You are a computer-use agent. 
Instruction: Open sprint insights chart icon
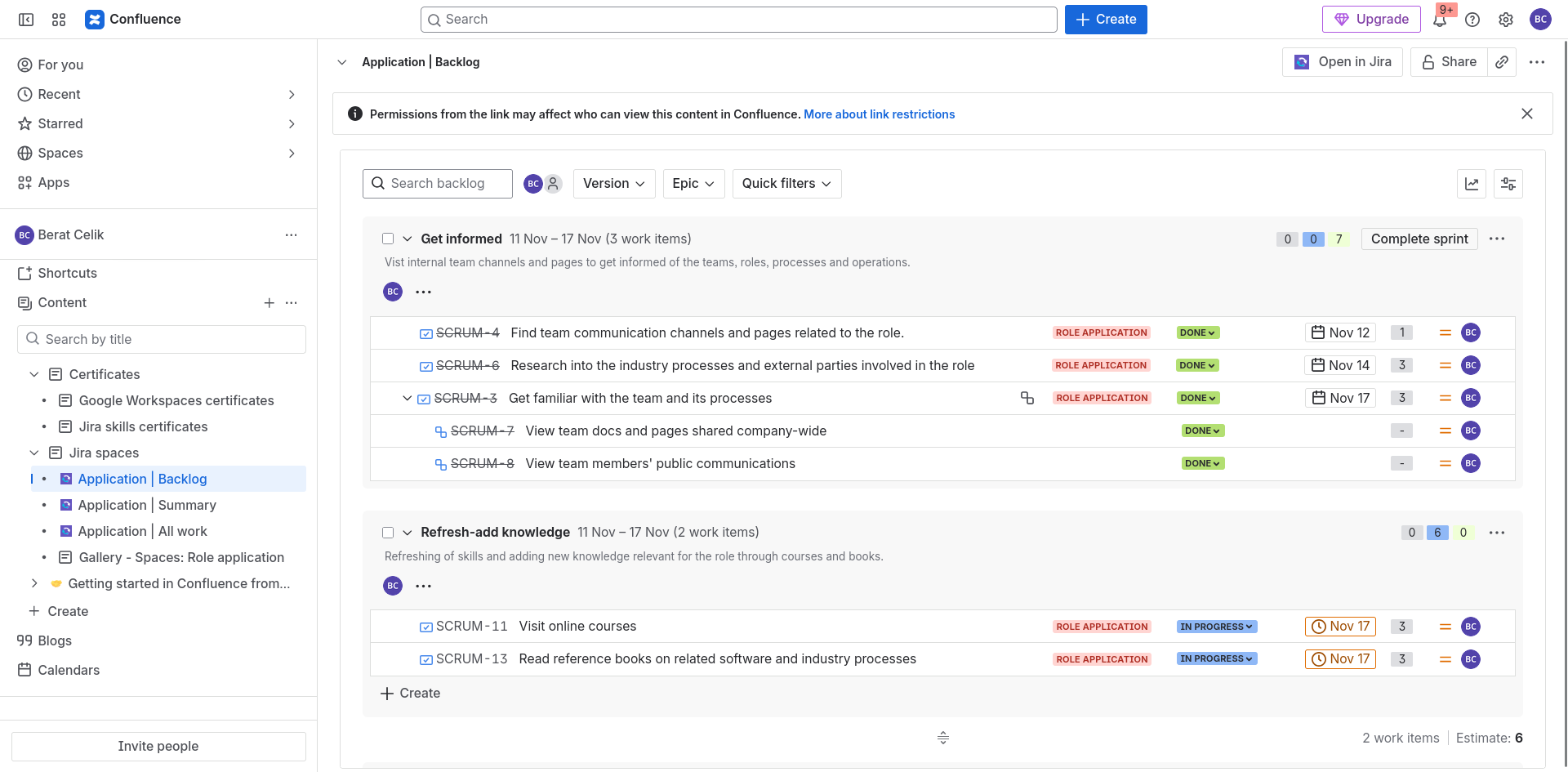click(x=1472, y=184)
